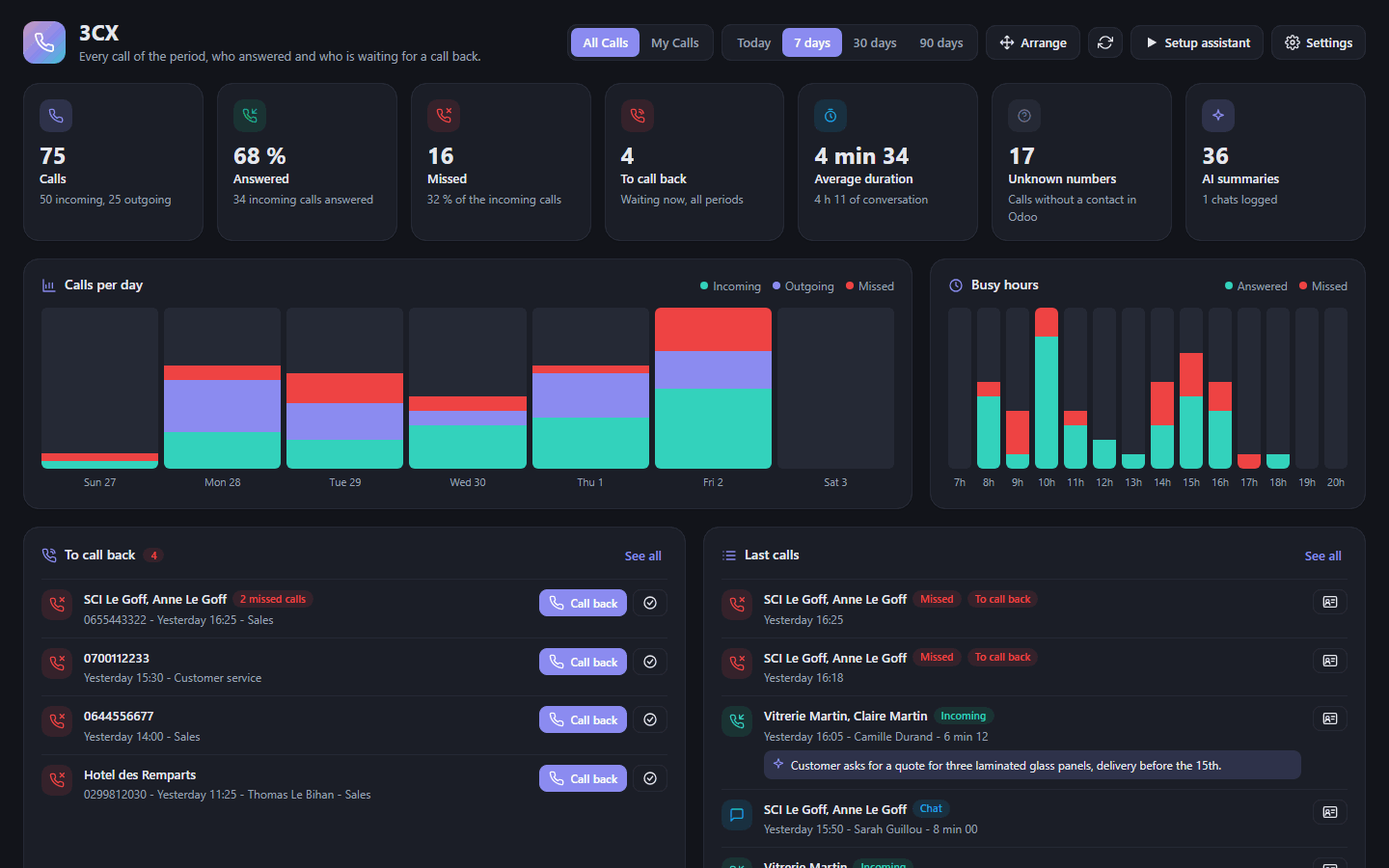Click the Answered legend dot in Busy hours
Viewport: 1389px width, 868px height.
coord(1229,285)
